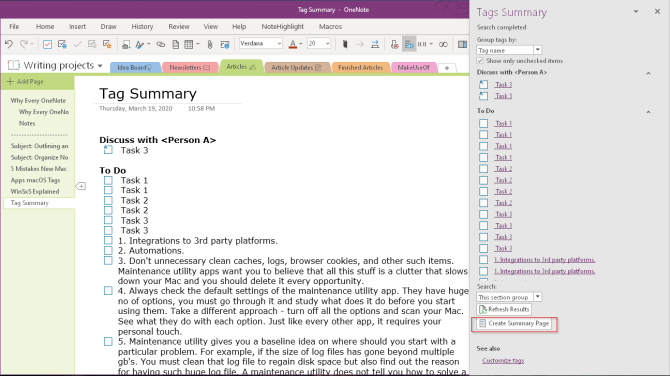Viewport: 670px width, 376px height.
Task: Apply the To Do tag checkbox icon
Action: (47, 44)
